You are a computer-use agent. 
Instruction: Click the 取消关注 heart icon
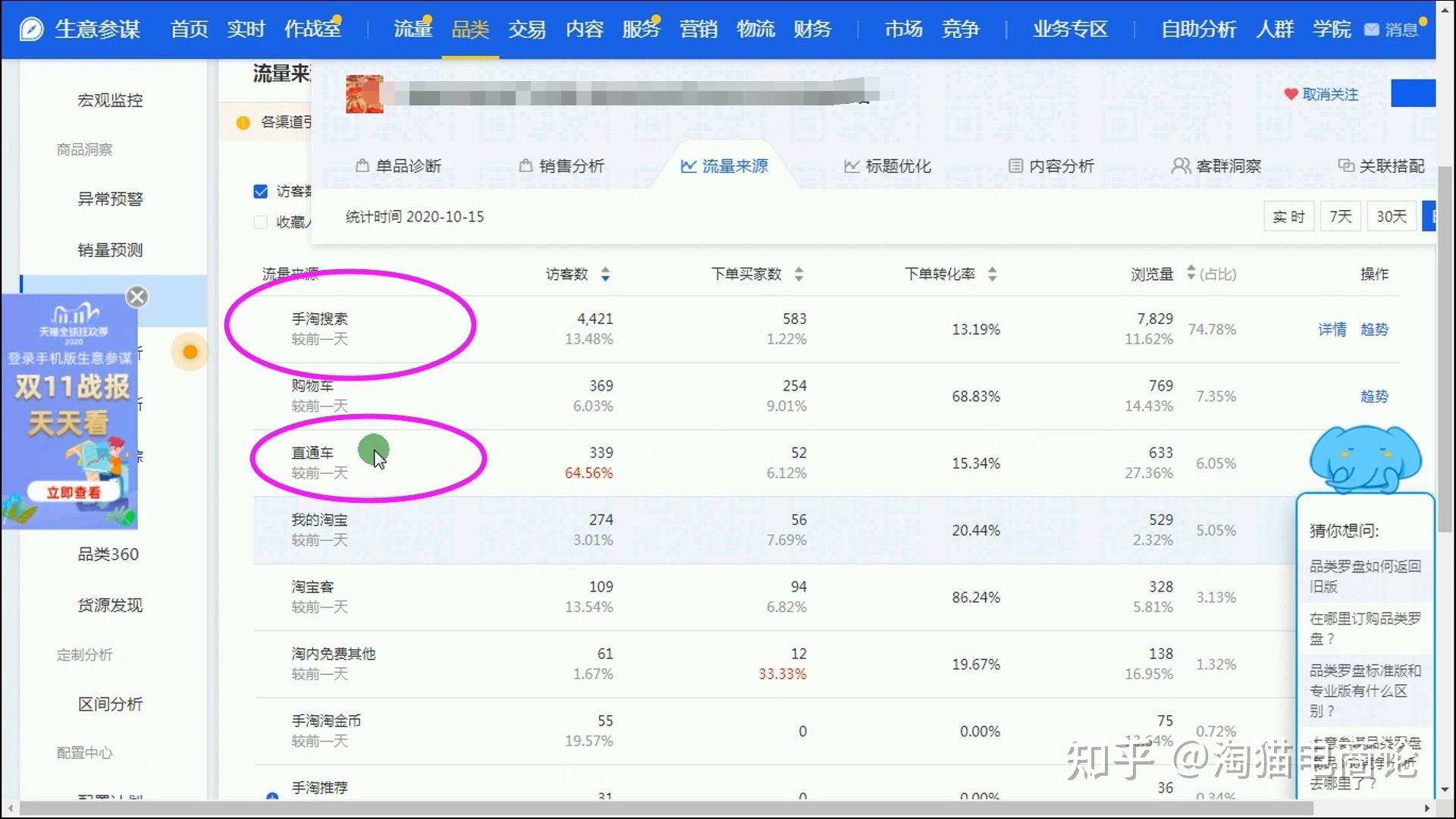click(x=1291, y=94)
